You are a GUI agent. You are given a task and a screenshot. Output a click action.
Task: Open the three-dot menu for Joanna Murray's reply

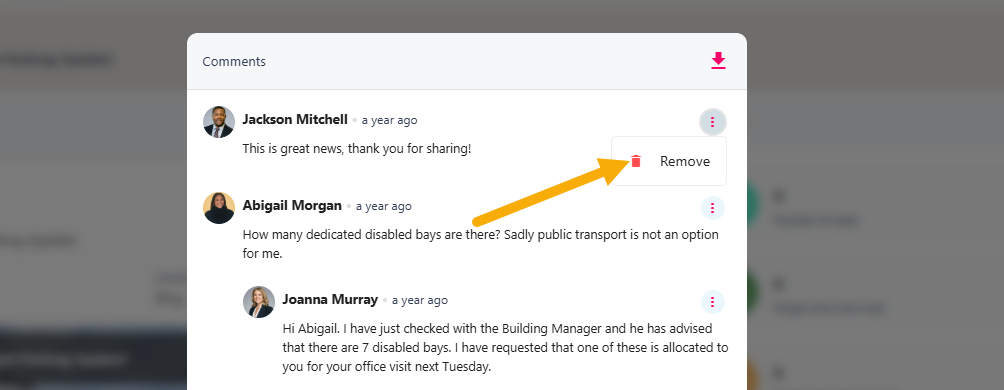[x=713, y=302]
